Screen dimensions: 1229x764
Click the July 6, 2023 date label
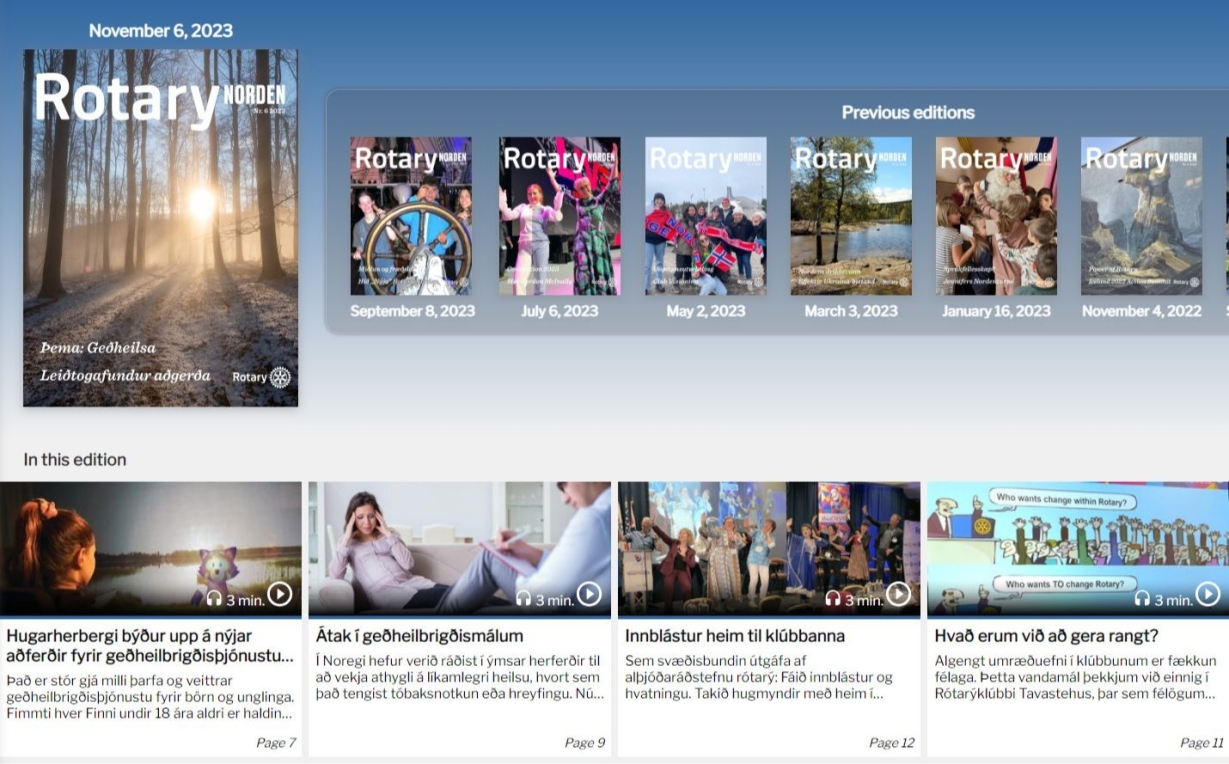(x=560, y=311)
